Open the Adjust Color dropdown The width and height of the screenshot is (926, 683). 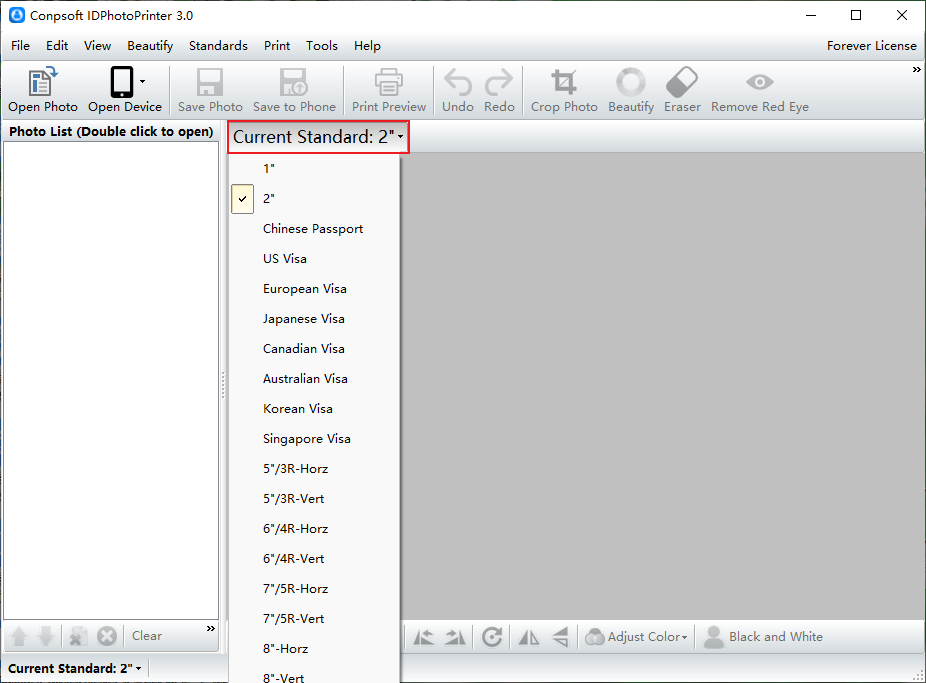pyautogui.click(x=636, y=637)
